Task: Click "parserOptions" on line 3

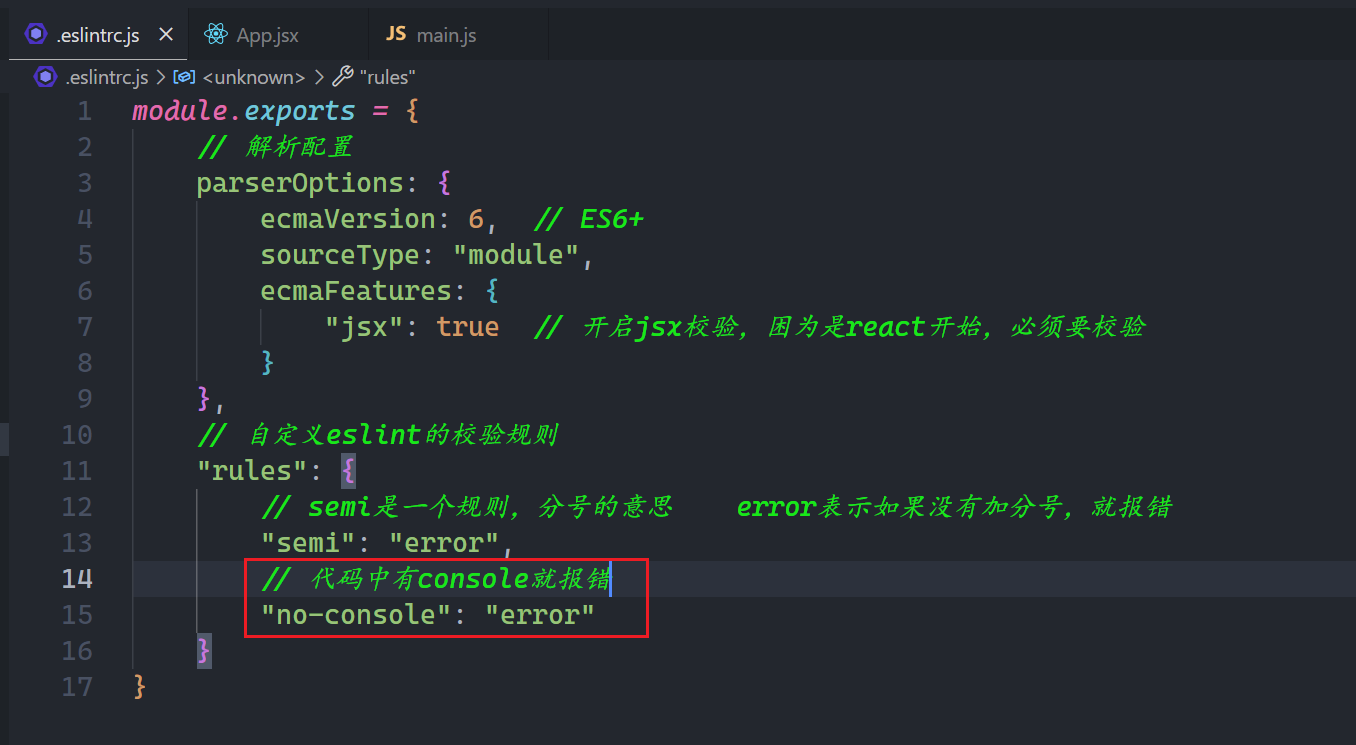Action: pos(300,184)
